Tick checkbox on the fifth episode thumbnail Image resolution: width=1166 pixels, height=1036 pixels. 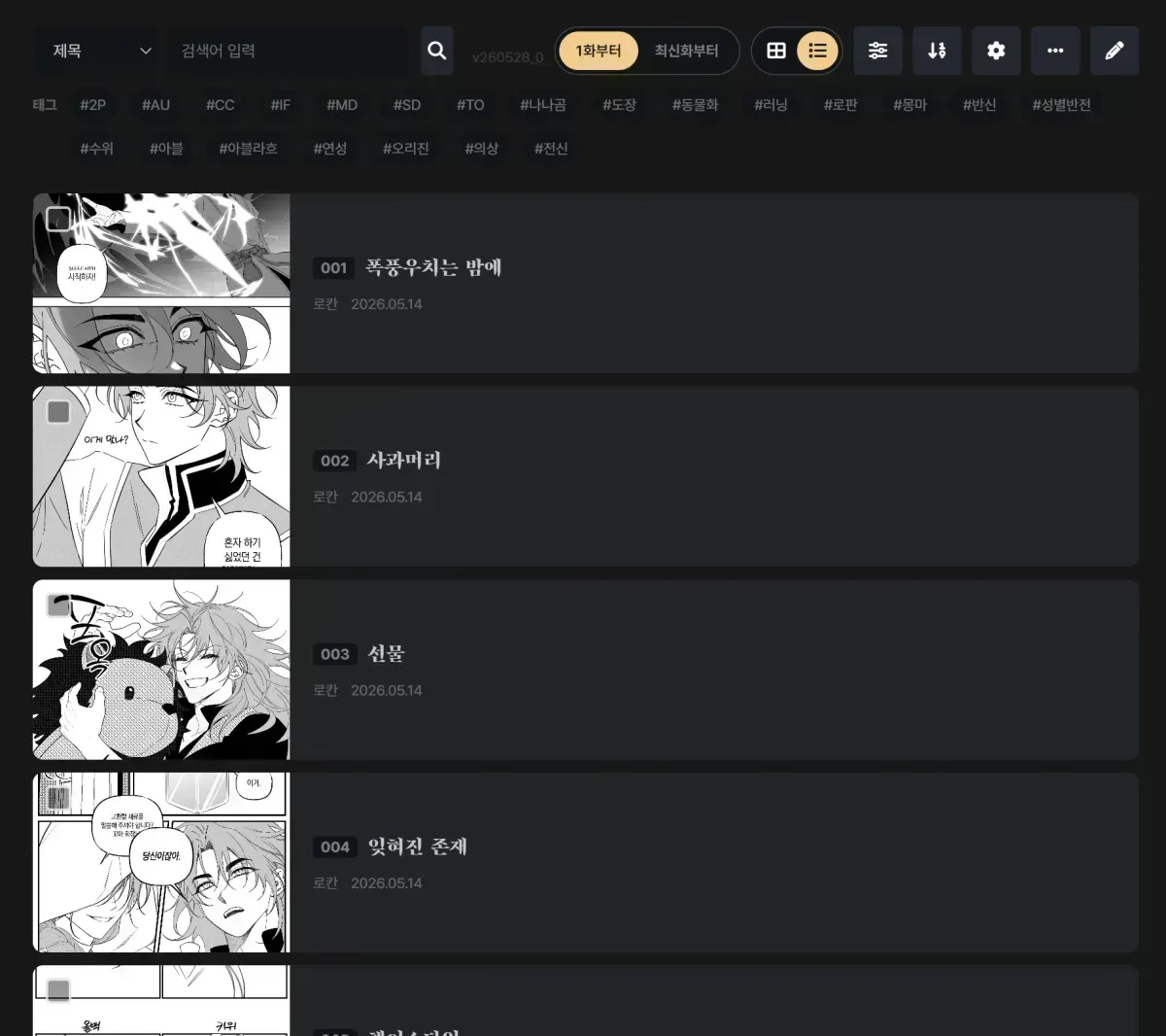tap(58, 990)
